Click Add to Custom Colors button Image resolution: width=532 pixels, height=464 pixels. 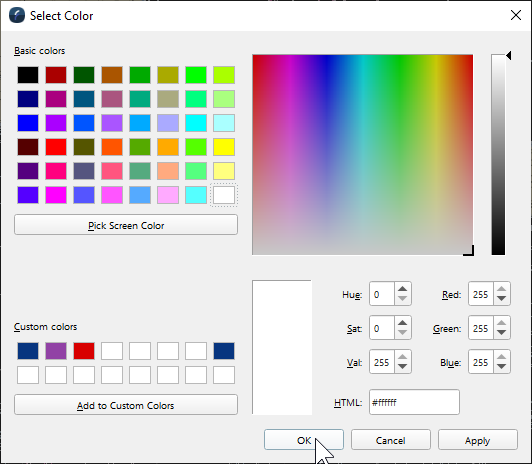[x=126, y=405]
